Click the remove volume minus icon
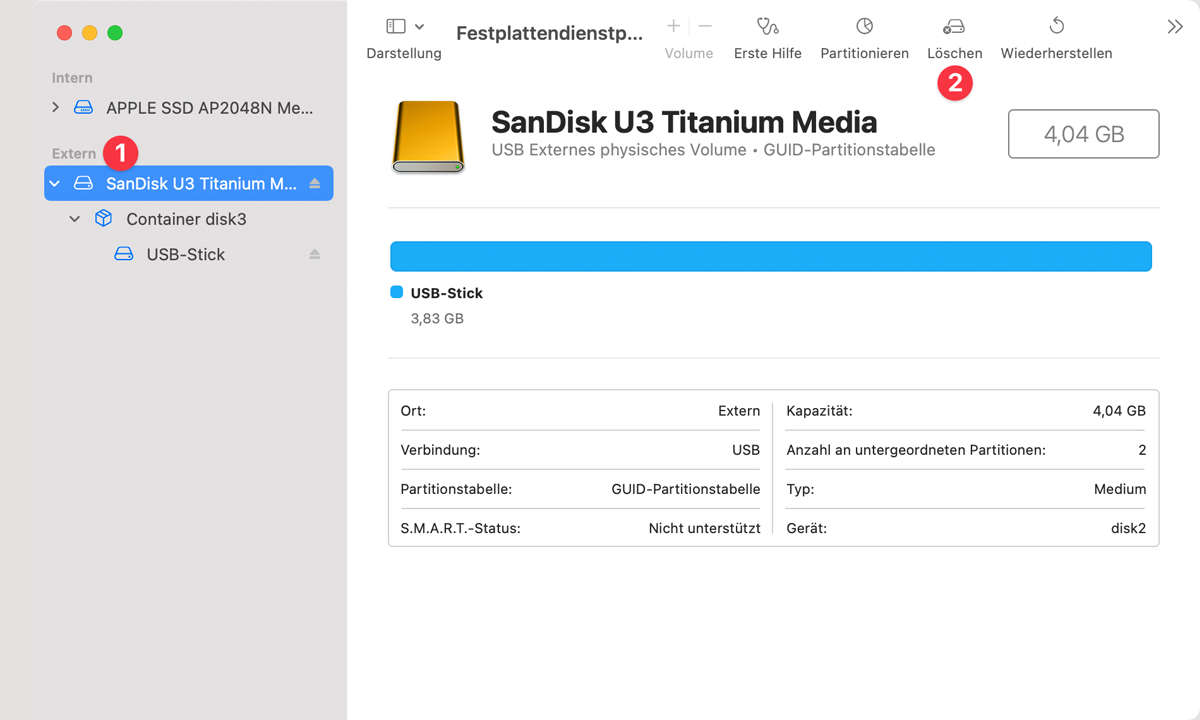The height and width of the screenshot is (720, 1200). coord(705,27)
